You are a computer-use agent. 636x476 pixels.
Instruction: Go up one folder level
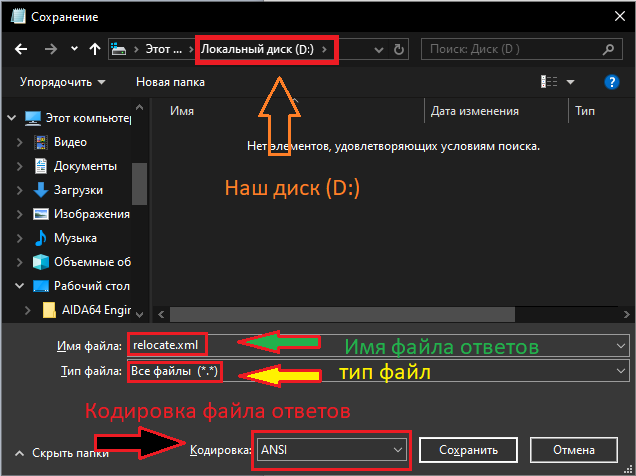[x=95, y=49]
